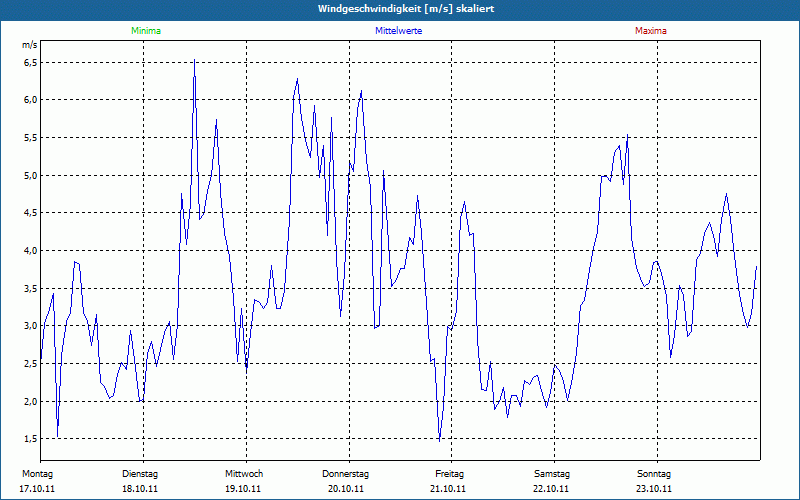
Task: Click the Samstag day label
Action: click(x=552, y=474)
